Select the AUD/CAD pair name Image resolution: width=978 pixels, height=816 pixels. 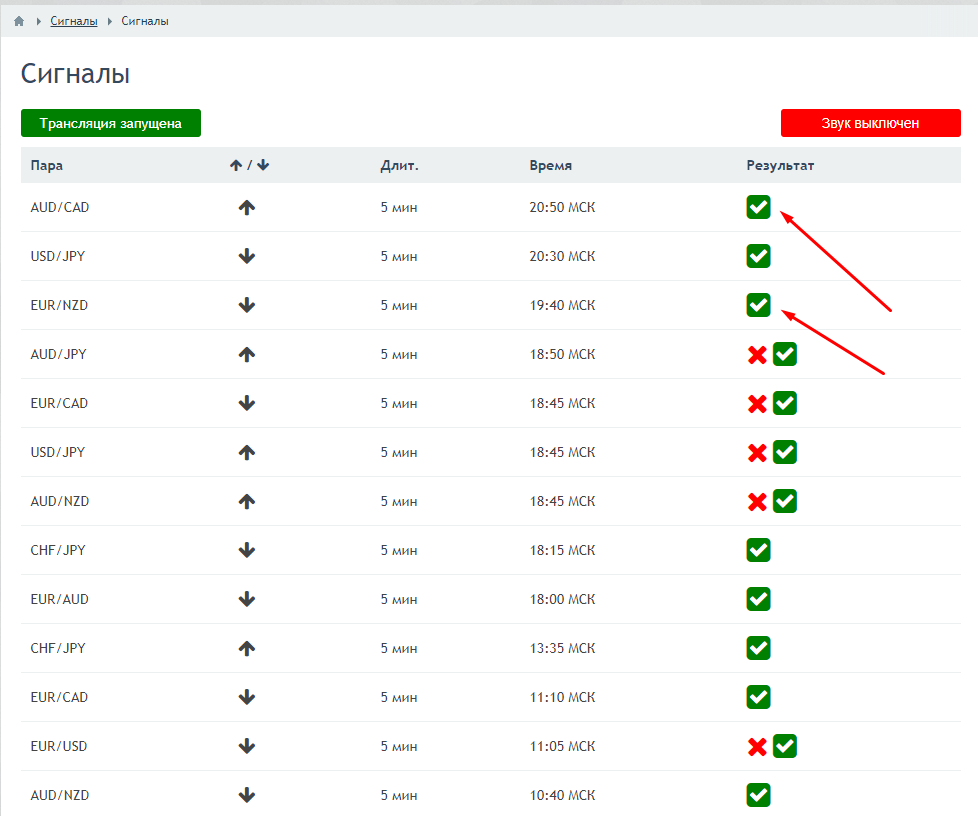pos(60,207)
